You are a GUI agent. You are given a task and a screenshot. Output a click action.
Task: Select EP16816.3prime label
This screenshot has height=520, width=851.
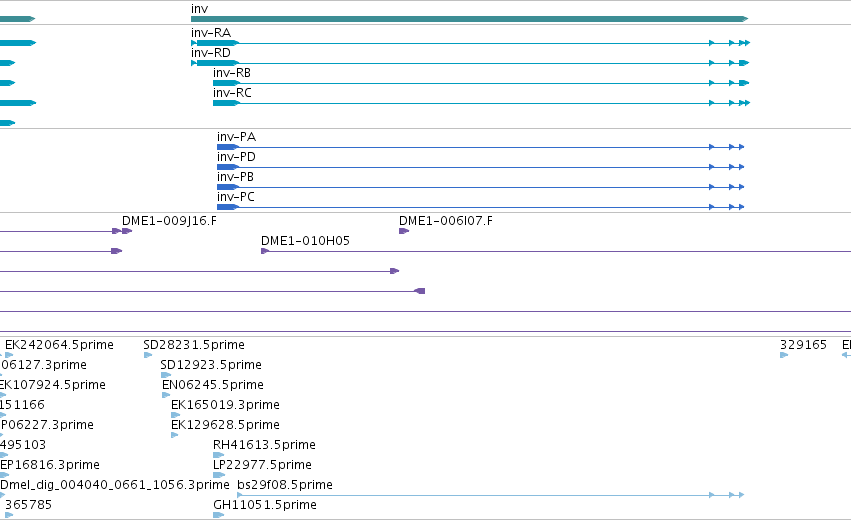tap(50, 465)
